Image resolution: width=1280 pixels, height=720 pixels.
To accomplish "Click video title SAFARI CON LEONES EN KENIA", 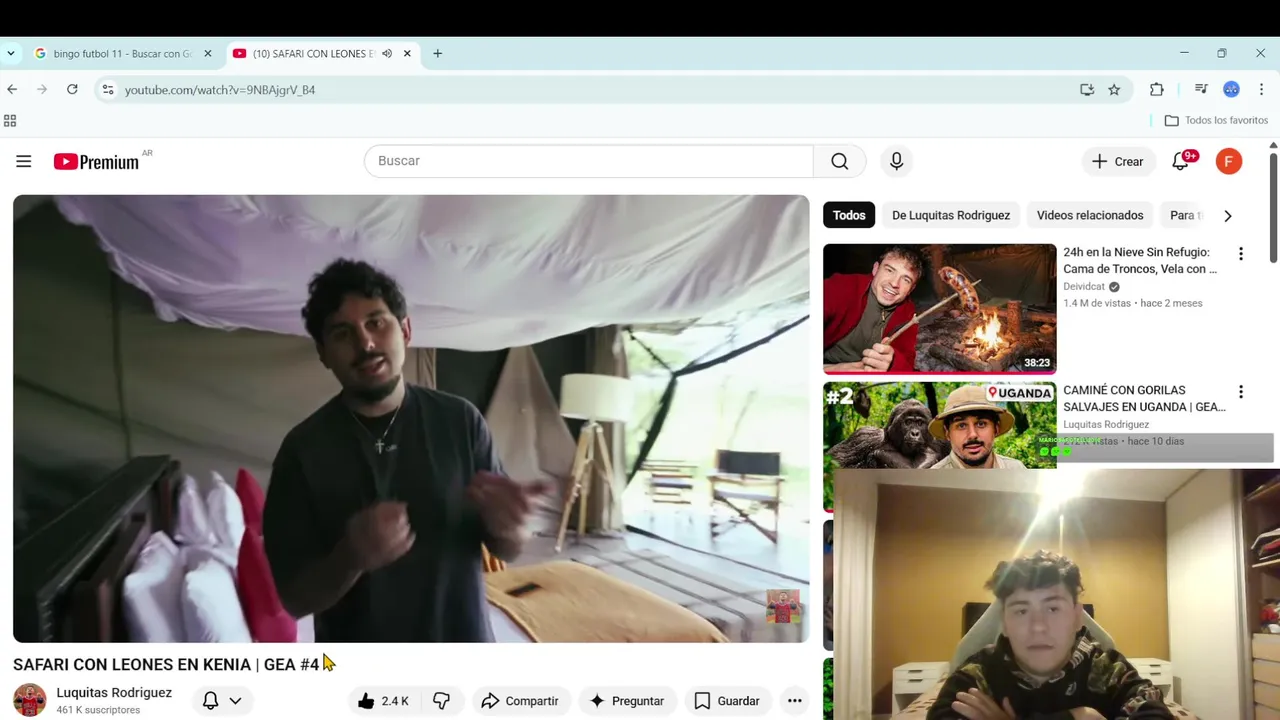I will pos(166,664).
